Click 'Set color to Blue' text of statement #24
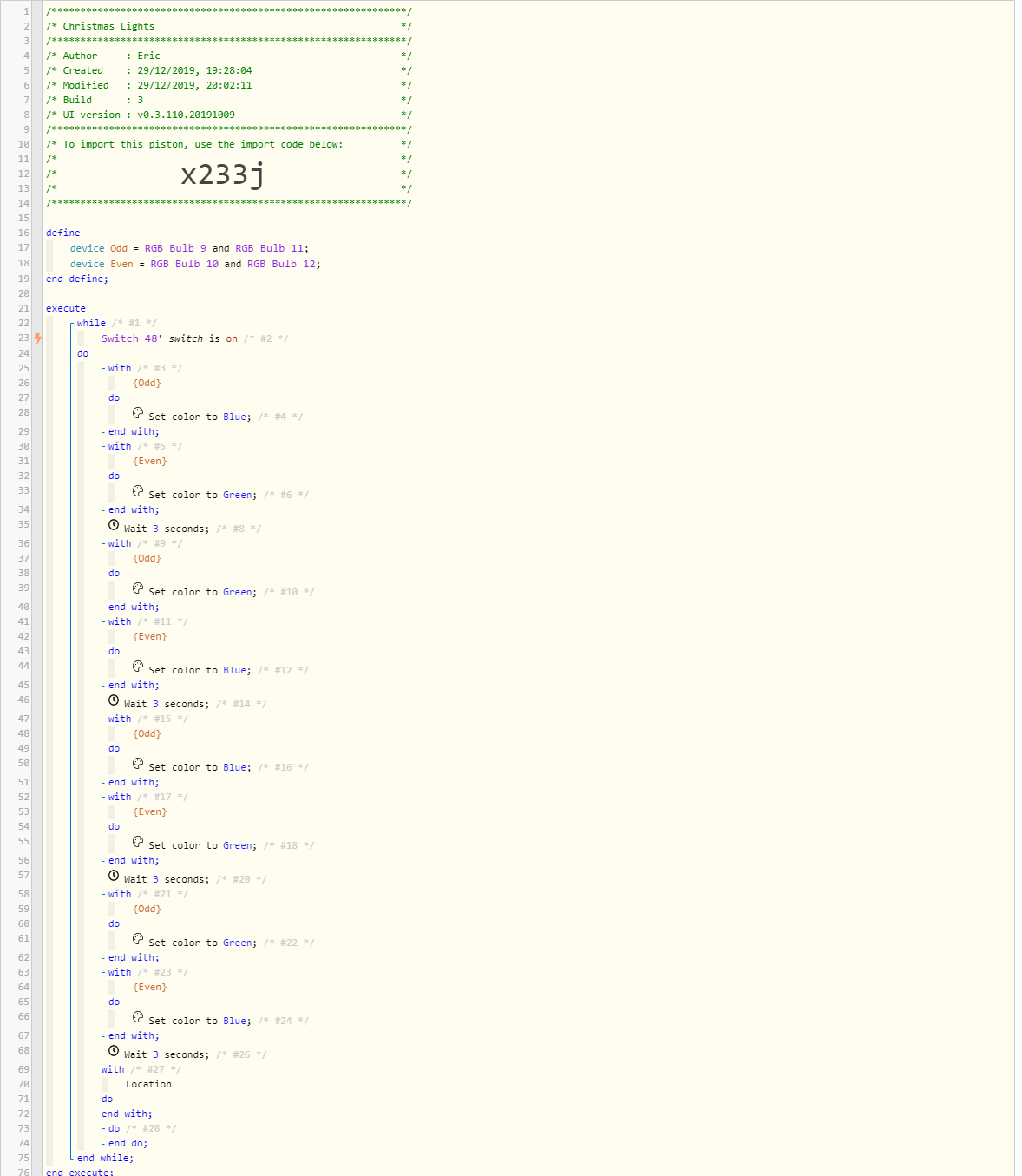Viewport: 1022px width, 1176px height. pos(200,1021)
